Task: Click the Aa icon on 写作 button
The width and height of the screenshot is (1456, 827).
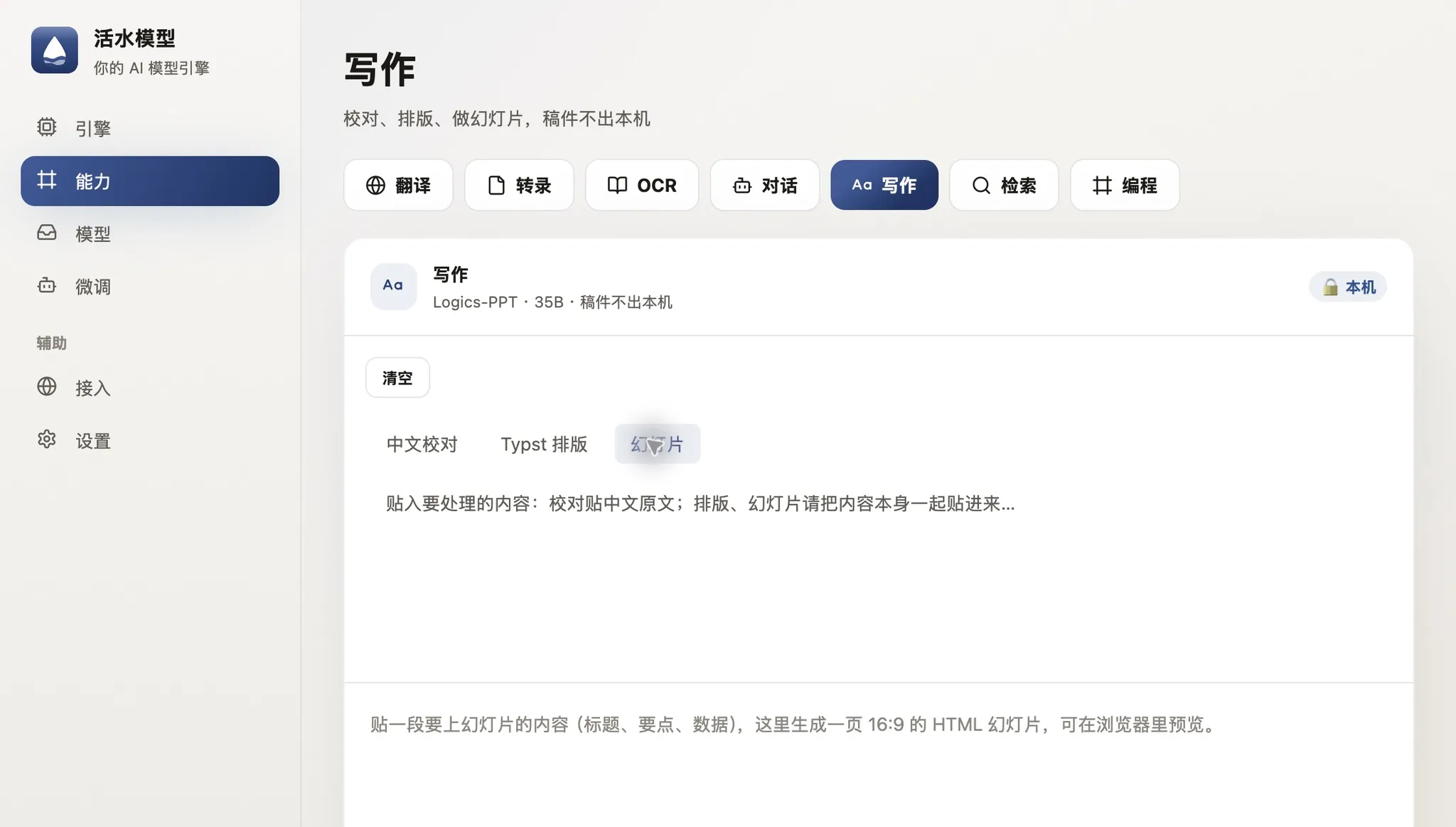Action: click(862, 185)
